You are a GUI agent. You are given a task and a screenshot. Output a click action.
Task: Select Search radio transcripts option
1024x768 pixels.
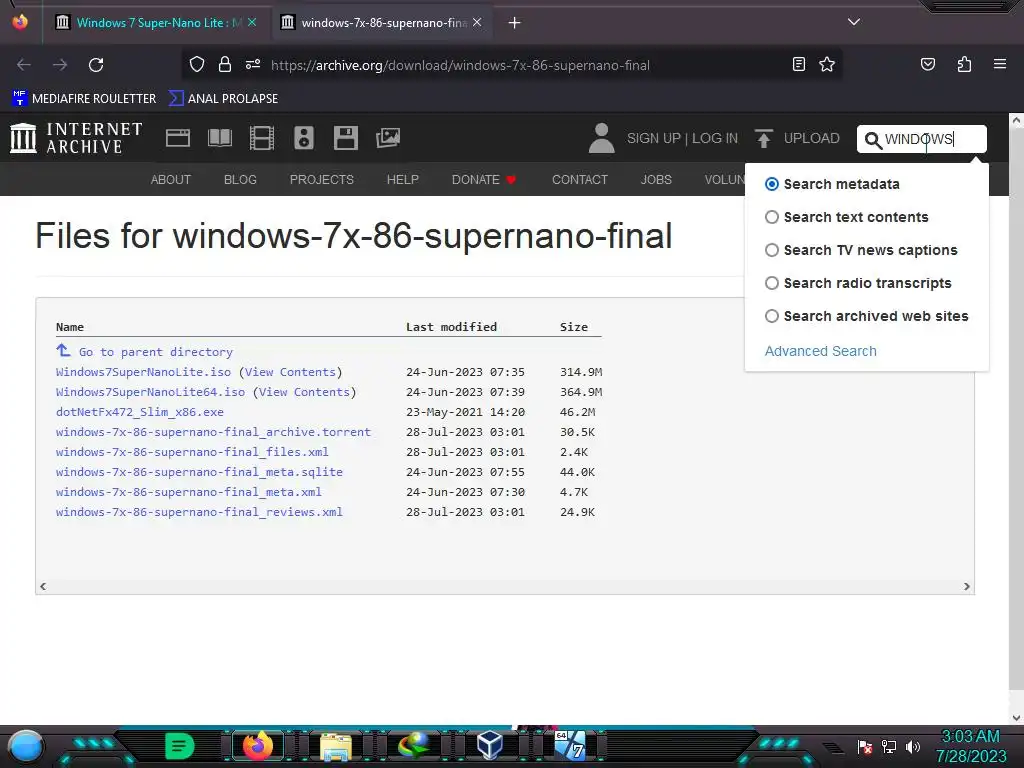pyautogui.click(x=772, y=283)
